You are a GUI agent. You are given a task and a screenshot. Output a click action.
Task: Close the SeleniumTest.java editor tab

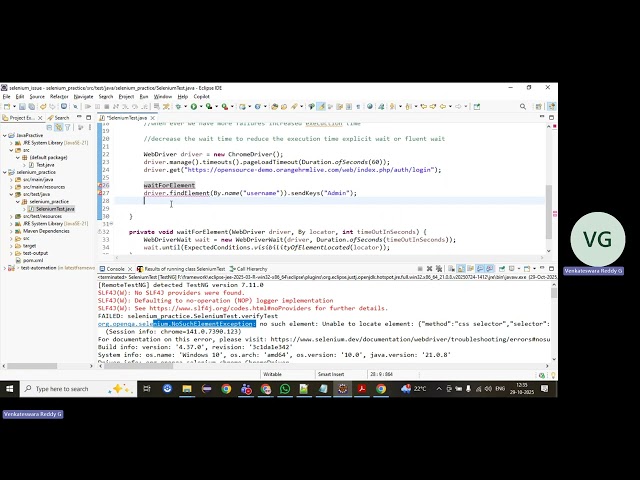tap(153, 118)
